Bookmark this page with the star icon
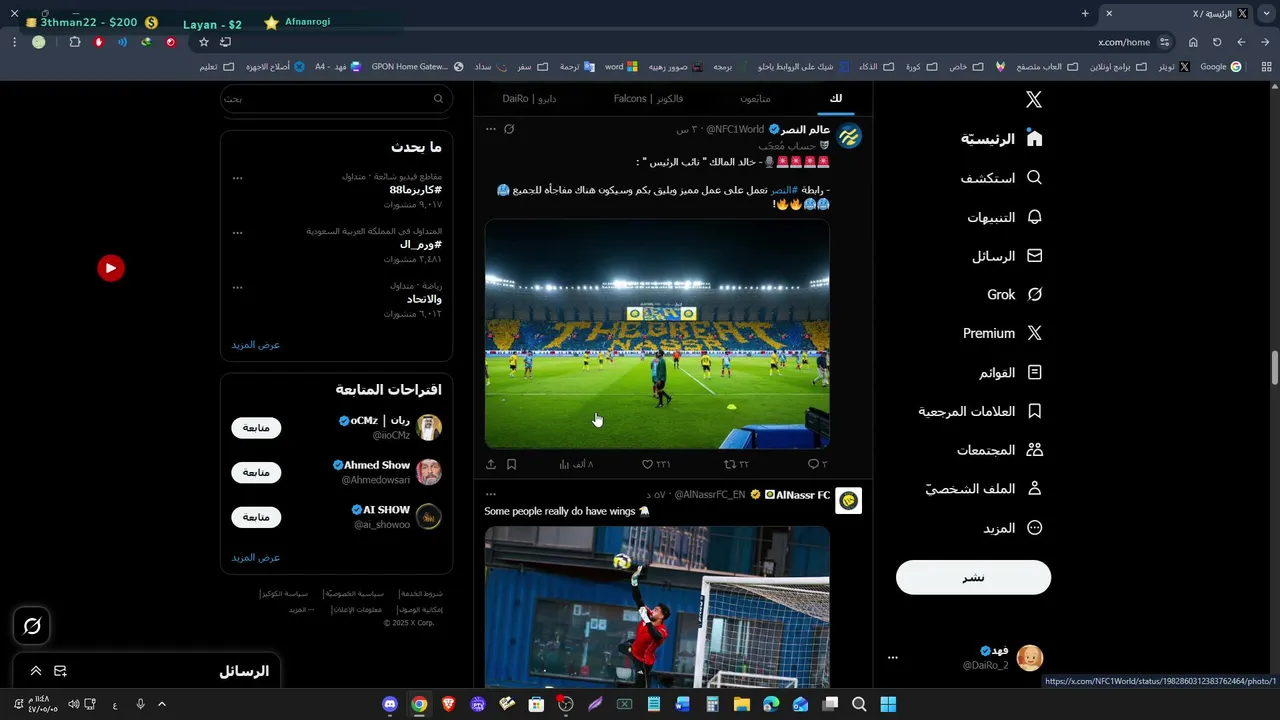The height and width of the screenshot is (720, 1280). (x=204, y=42)
